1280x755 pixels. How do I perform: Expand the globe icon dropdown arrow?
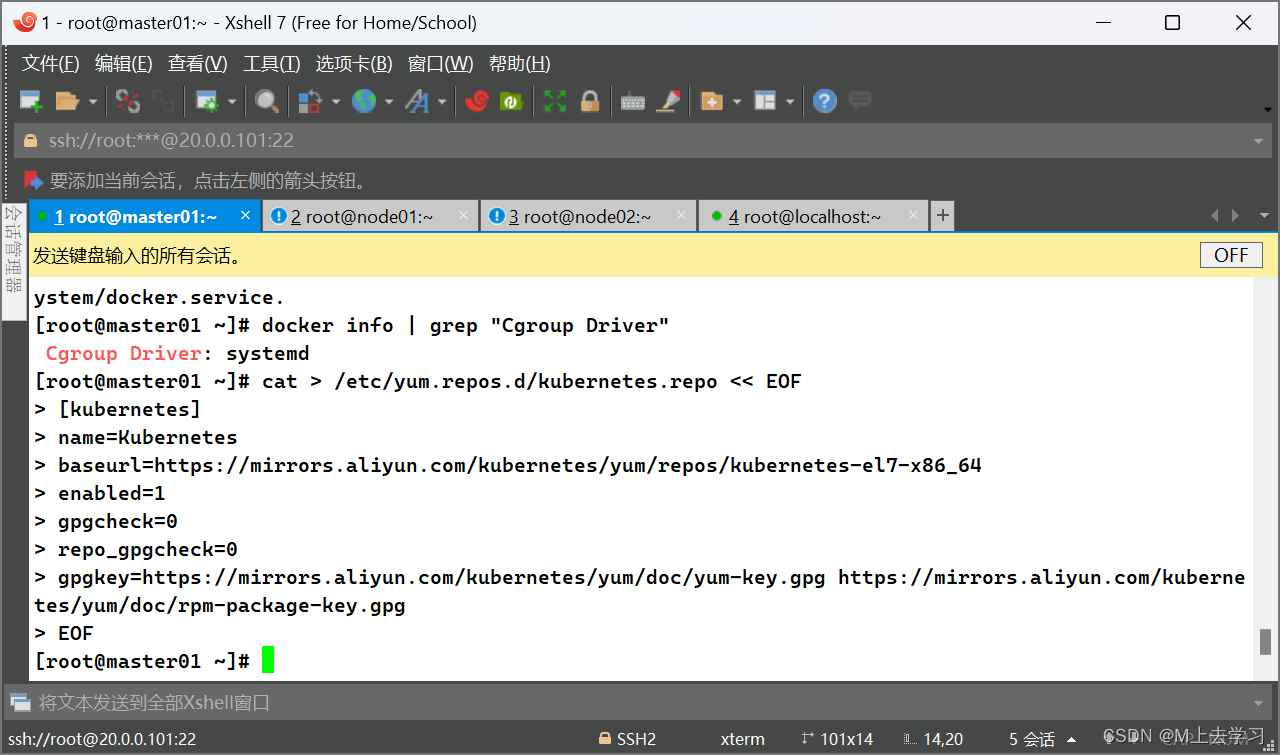pos(388,102)
